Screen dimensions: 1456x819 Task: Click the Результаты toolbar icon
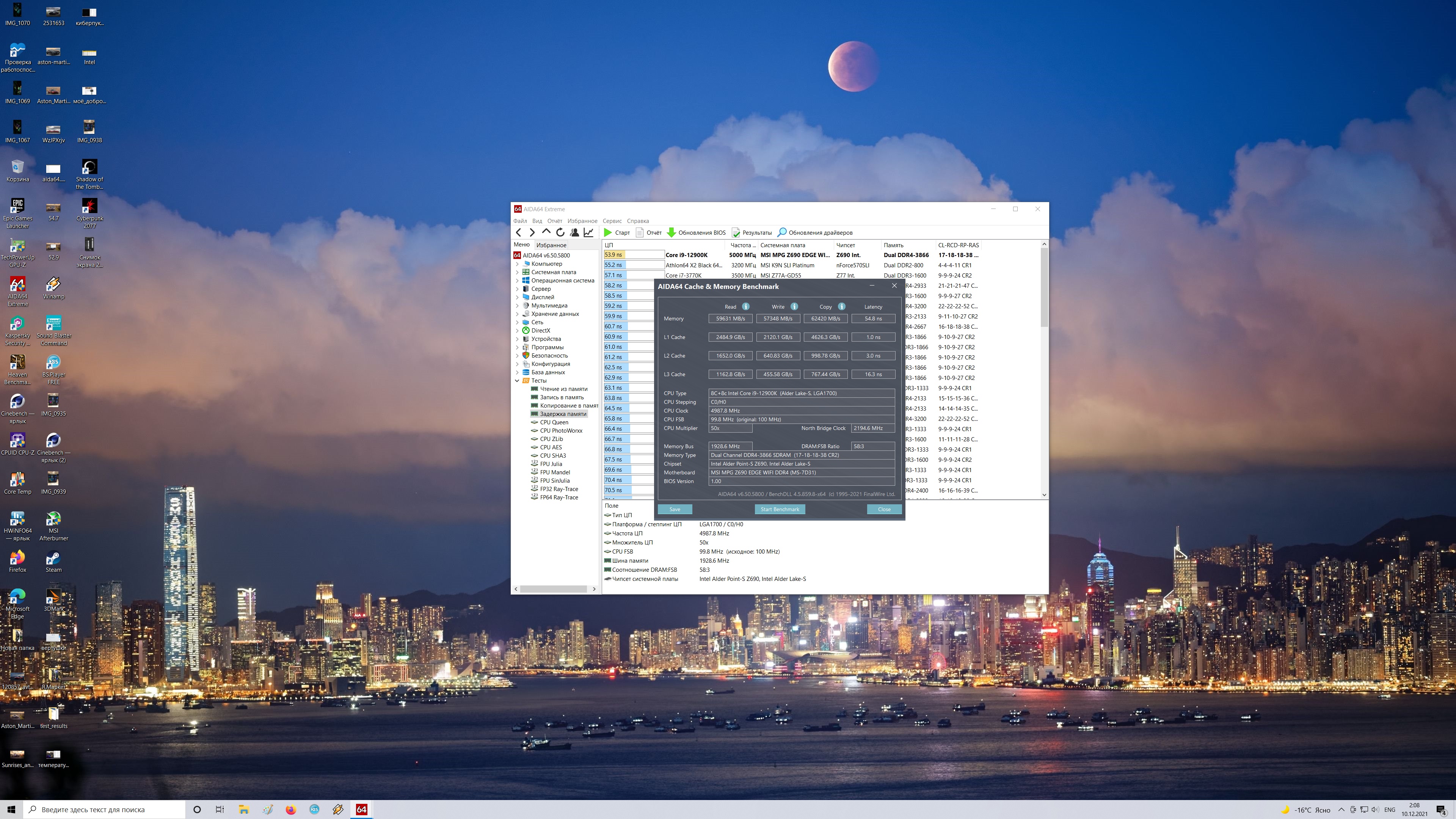(x=736, y=232)
